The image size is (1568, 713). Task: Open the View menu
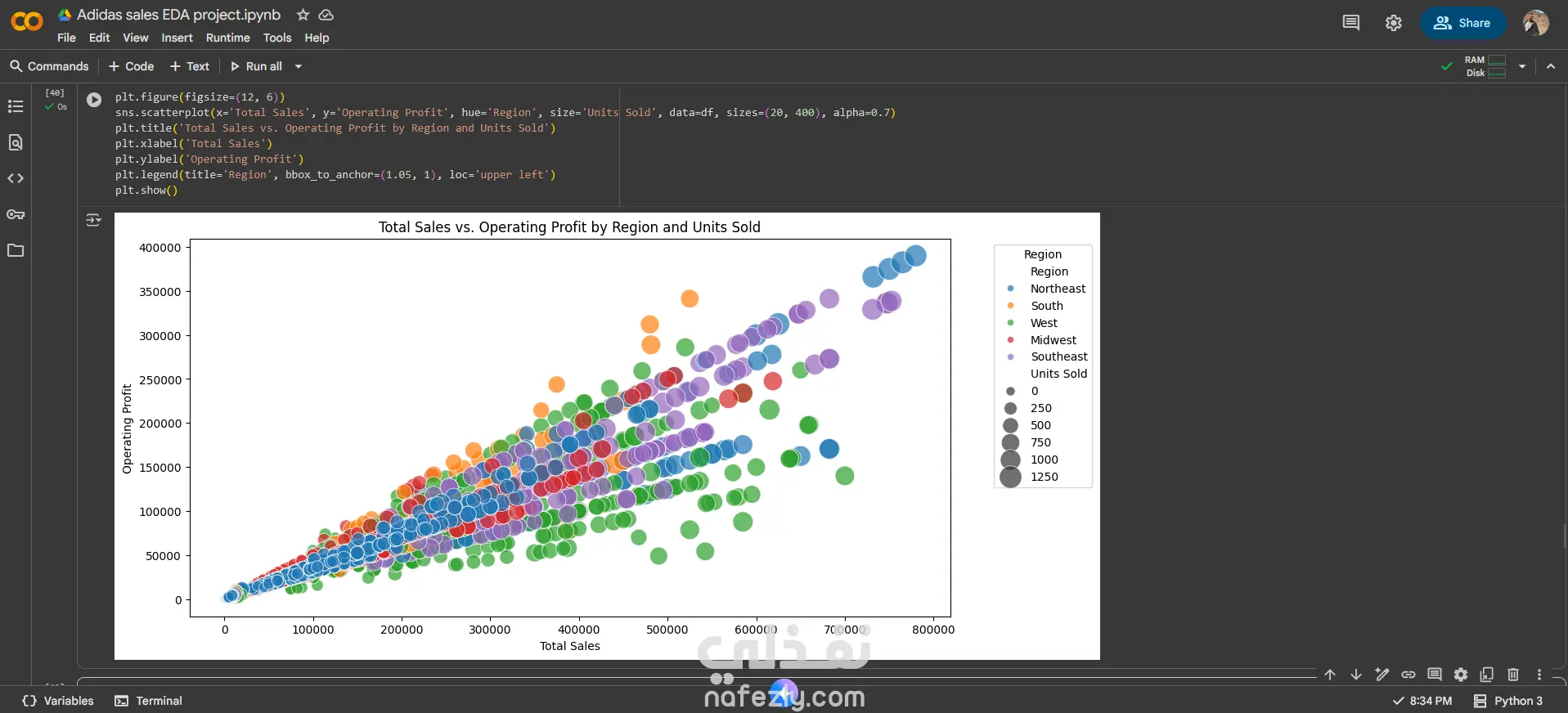pyautogui.click(x=136, y=38)
